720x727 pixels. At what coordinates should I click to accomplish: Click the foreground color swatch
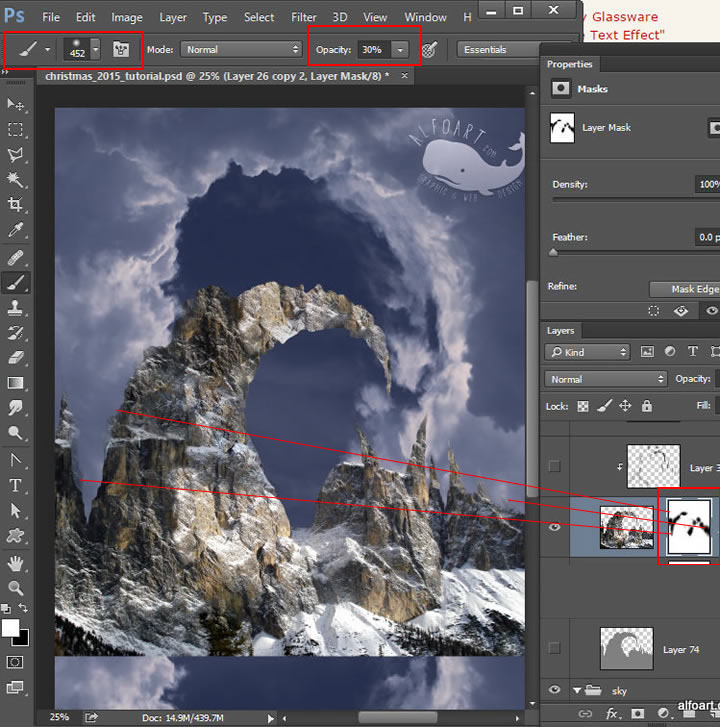coord(11,628)
